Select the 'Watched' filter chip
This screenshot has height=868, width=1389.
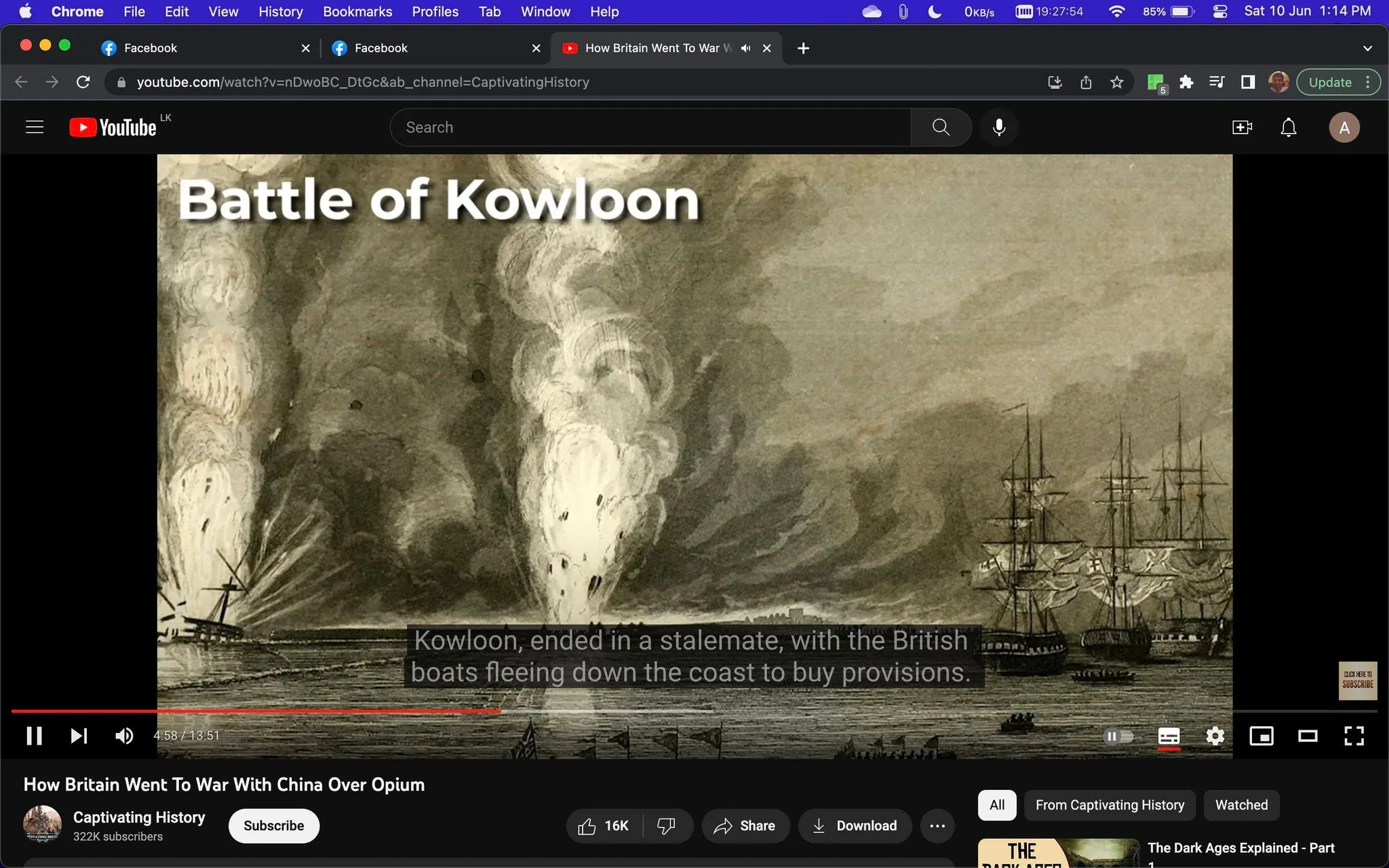[x=1241, y=805]
